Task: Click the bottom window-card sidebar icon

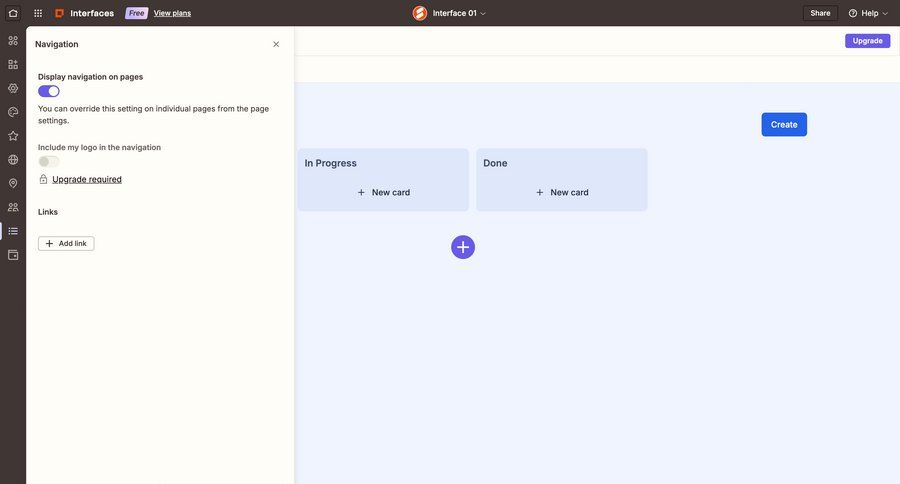Action: point(13,255)
